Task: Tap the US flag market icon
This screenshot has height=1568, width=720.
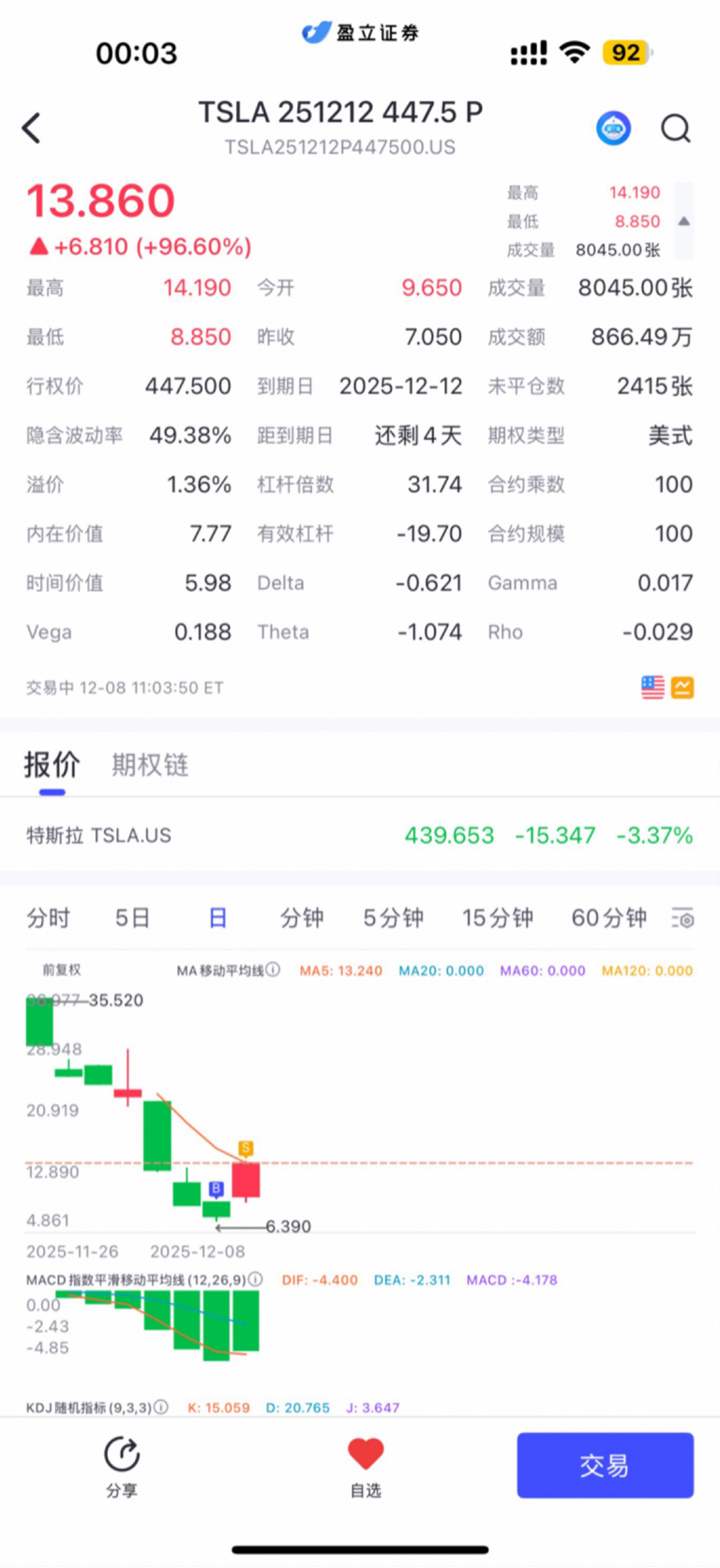Action: click(652, 687)
